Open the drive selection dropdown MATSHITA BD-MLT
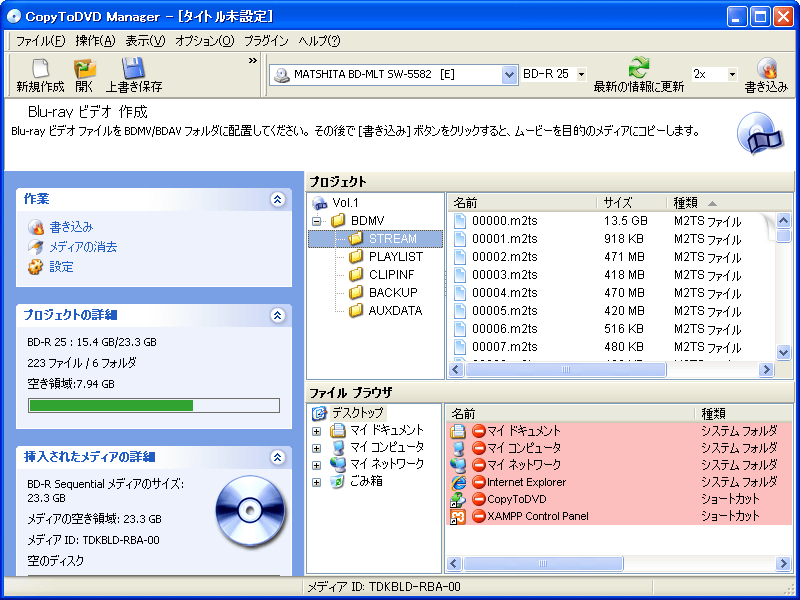 point(509,75)
